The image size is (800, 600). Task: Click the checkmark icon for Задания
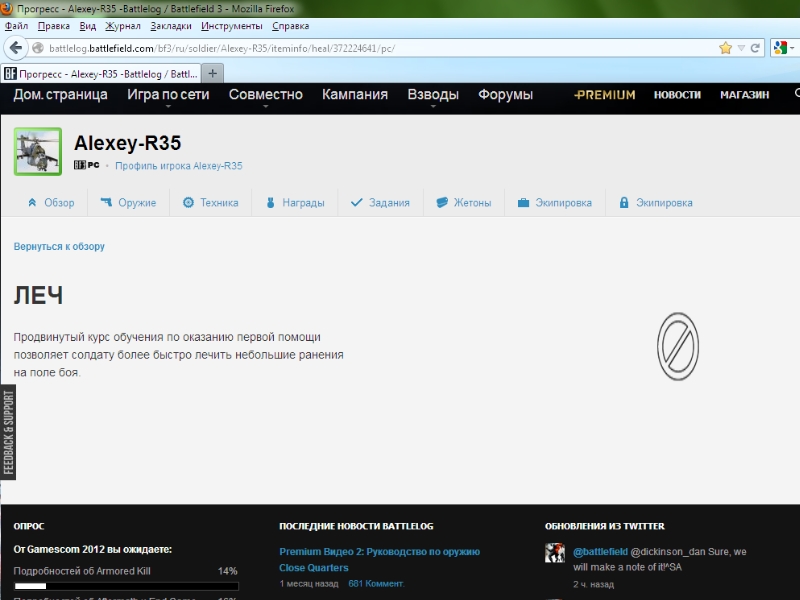[357, 203]
